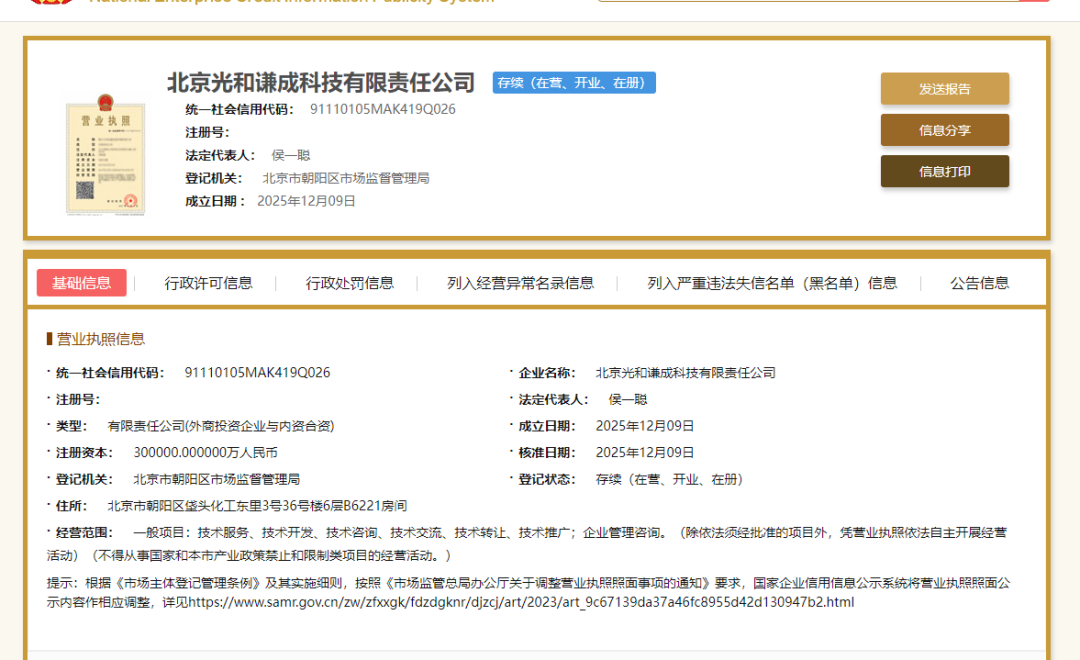This screenshot has height=660, width=1080.
Task: Click the header establishment date 2025年12月09日
Action: [x=306, y=201]
